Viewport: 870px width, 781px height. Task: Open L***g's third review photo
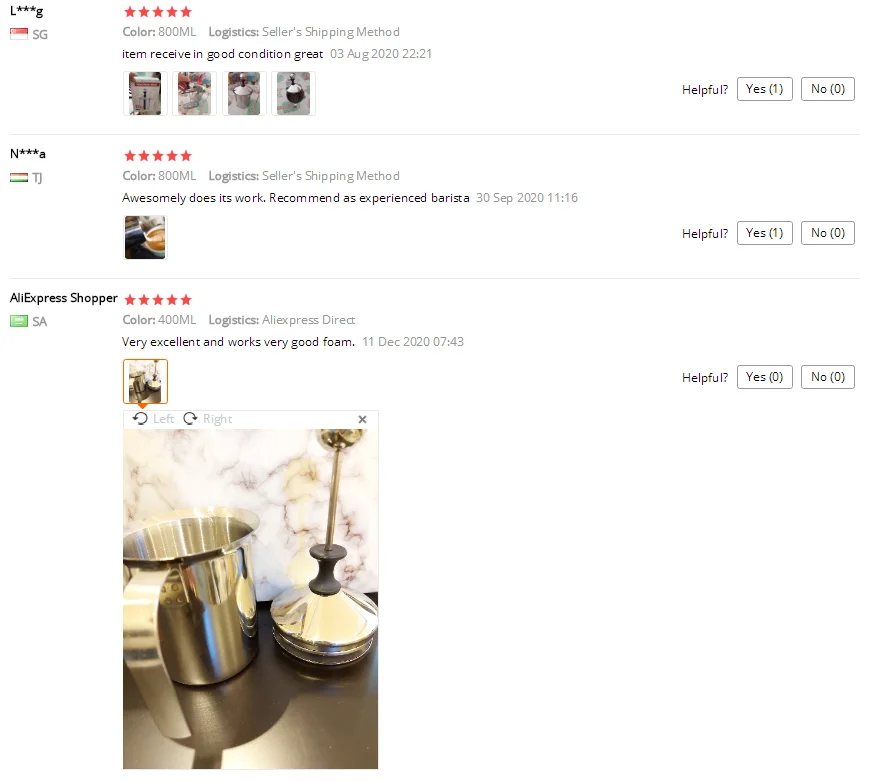pos(244,93)
